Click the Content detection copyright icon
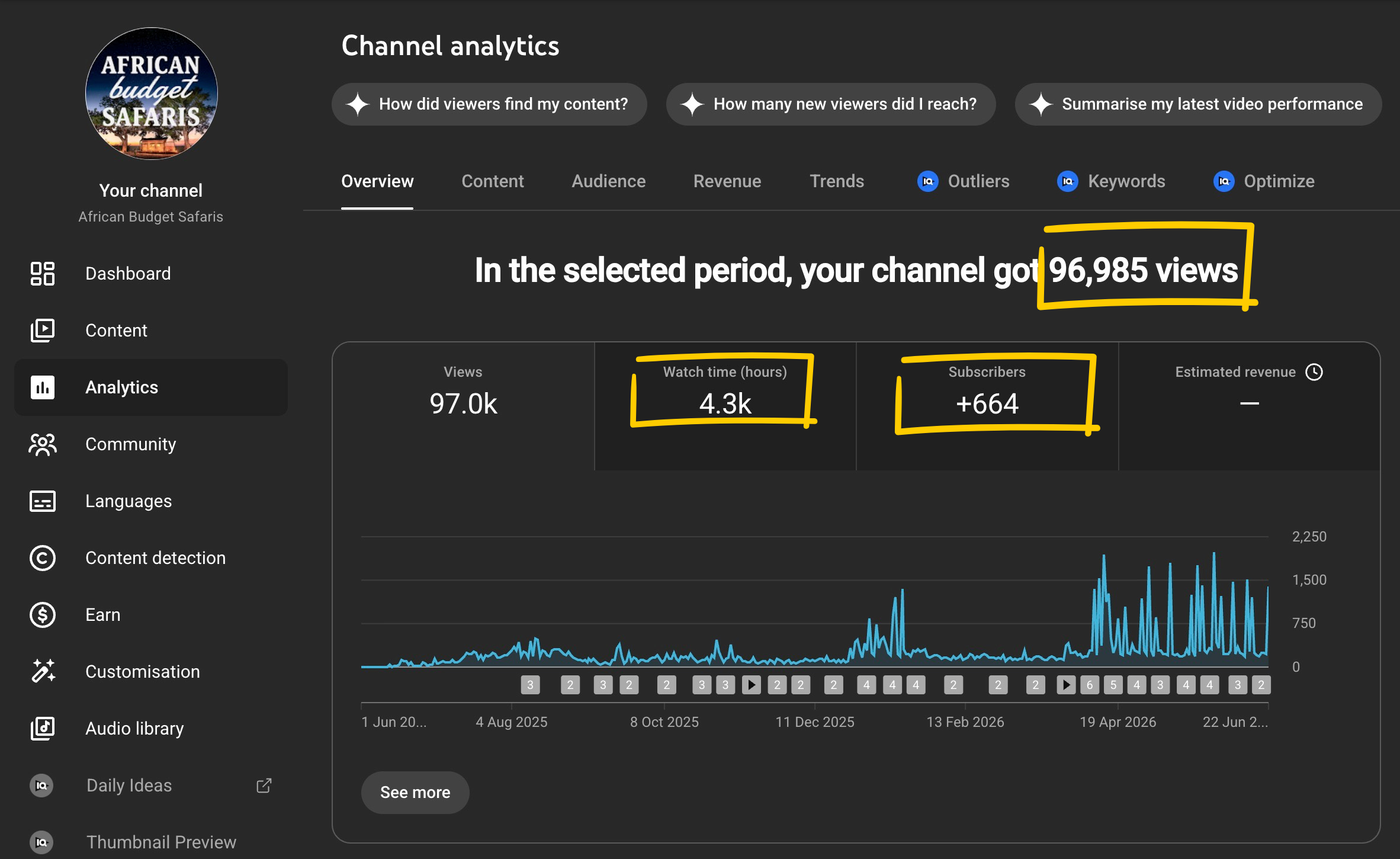The width and height of the screenshot is (1400, 859). coord(43,558)
